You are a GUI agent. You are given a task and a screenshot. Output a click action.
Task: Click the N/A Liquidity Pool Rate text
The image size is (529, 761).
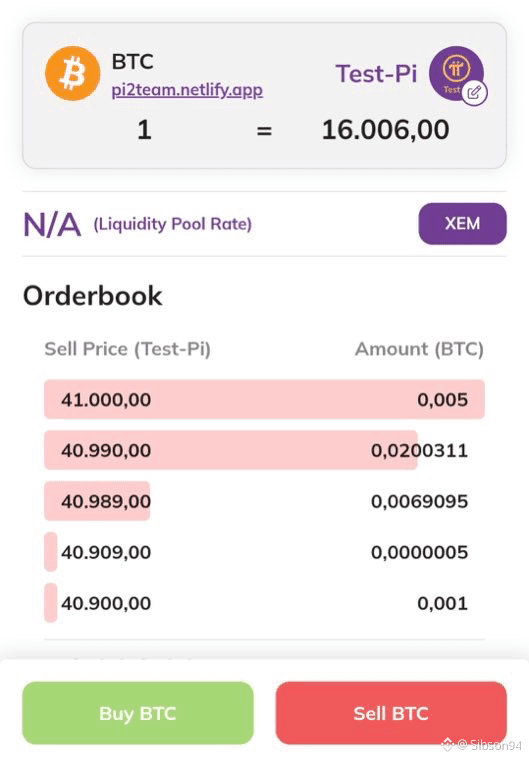[x=138, y=224]
